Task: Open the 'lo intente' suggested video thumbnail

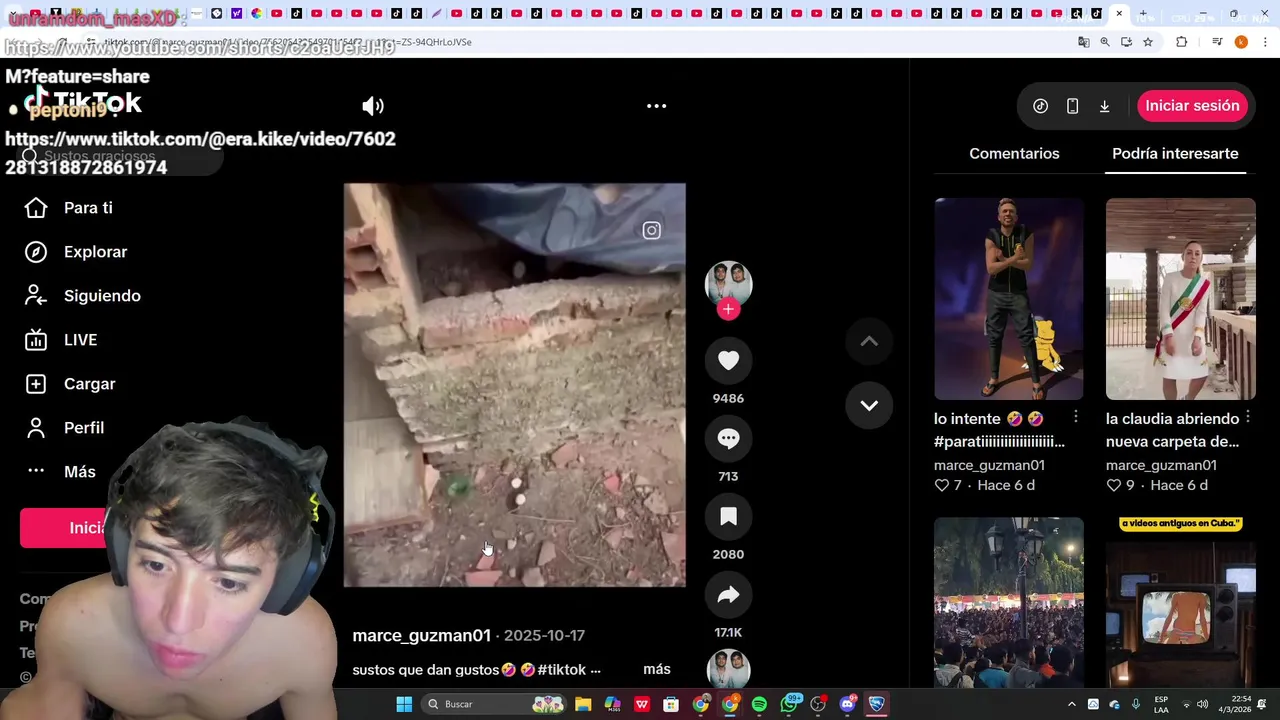Action: (x=1009, y=299)
